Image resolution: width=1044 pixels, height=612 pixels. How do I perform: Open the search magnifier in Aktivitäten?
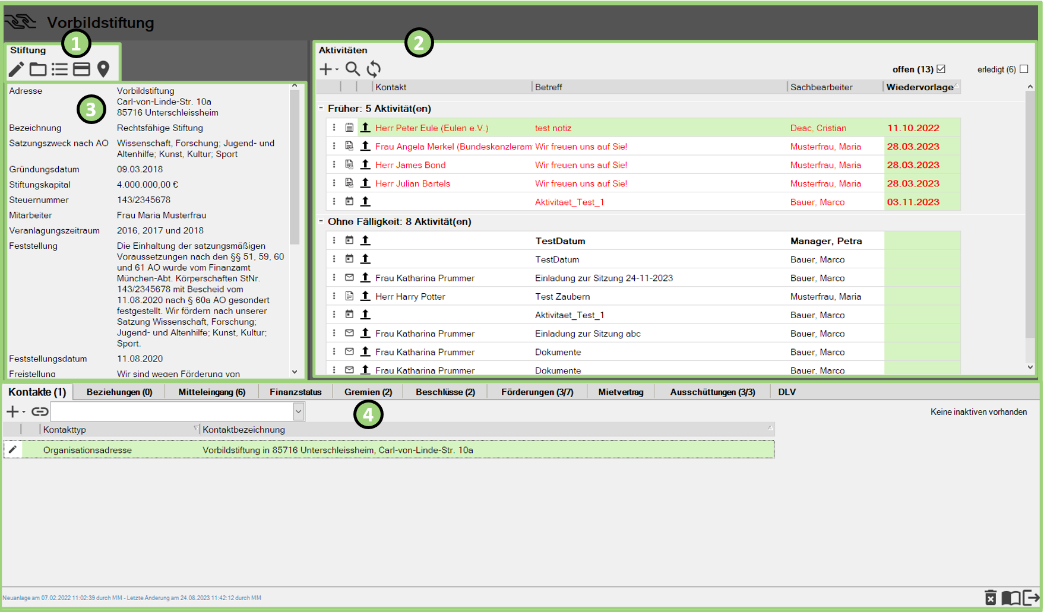pos(352,68)
